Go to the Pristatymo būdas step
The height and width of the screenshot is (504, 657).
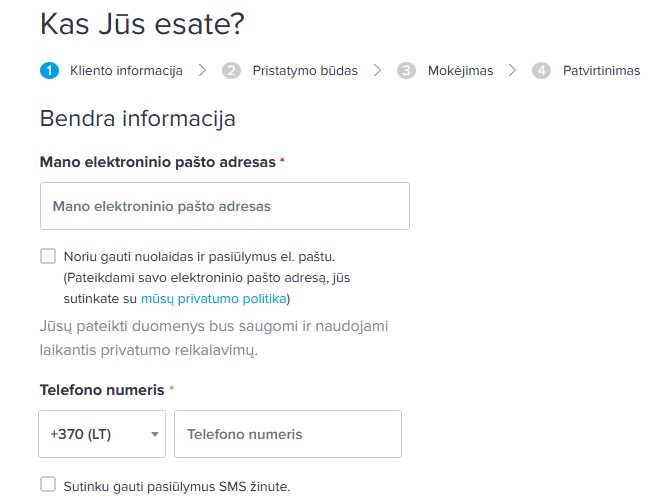coord(304,70)
